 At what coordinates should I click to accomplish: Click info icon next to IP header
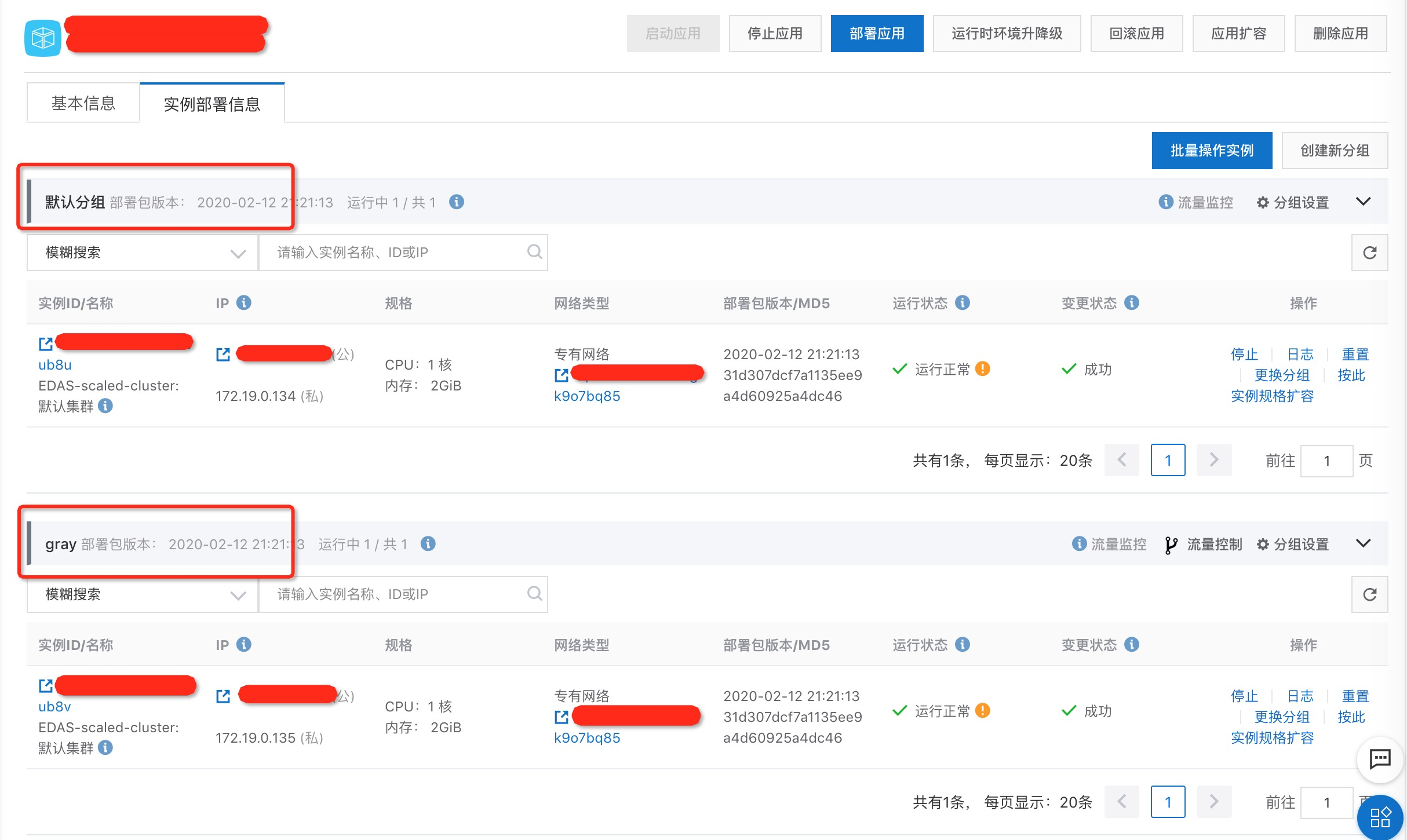click(x=244, y=303)
